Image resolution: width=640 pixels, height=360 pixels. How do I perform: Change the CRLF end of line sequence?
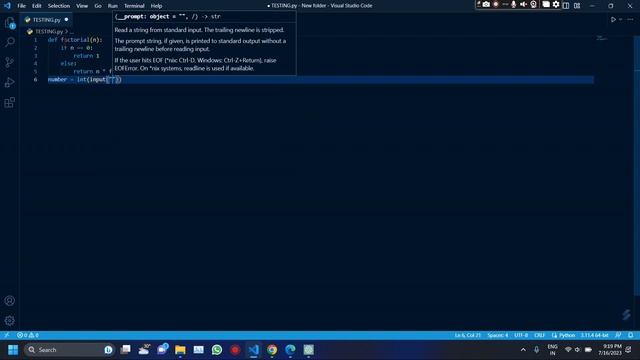coord(539,335)
